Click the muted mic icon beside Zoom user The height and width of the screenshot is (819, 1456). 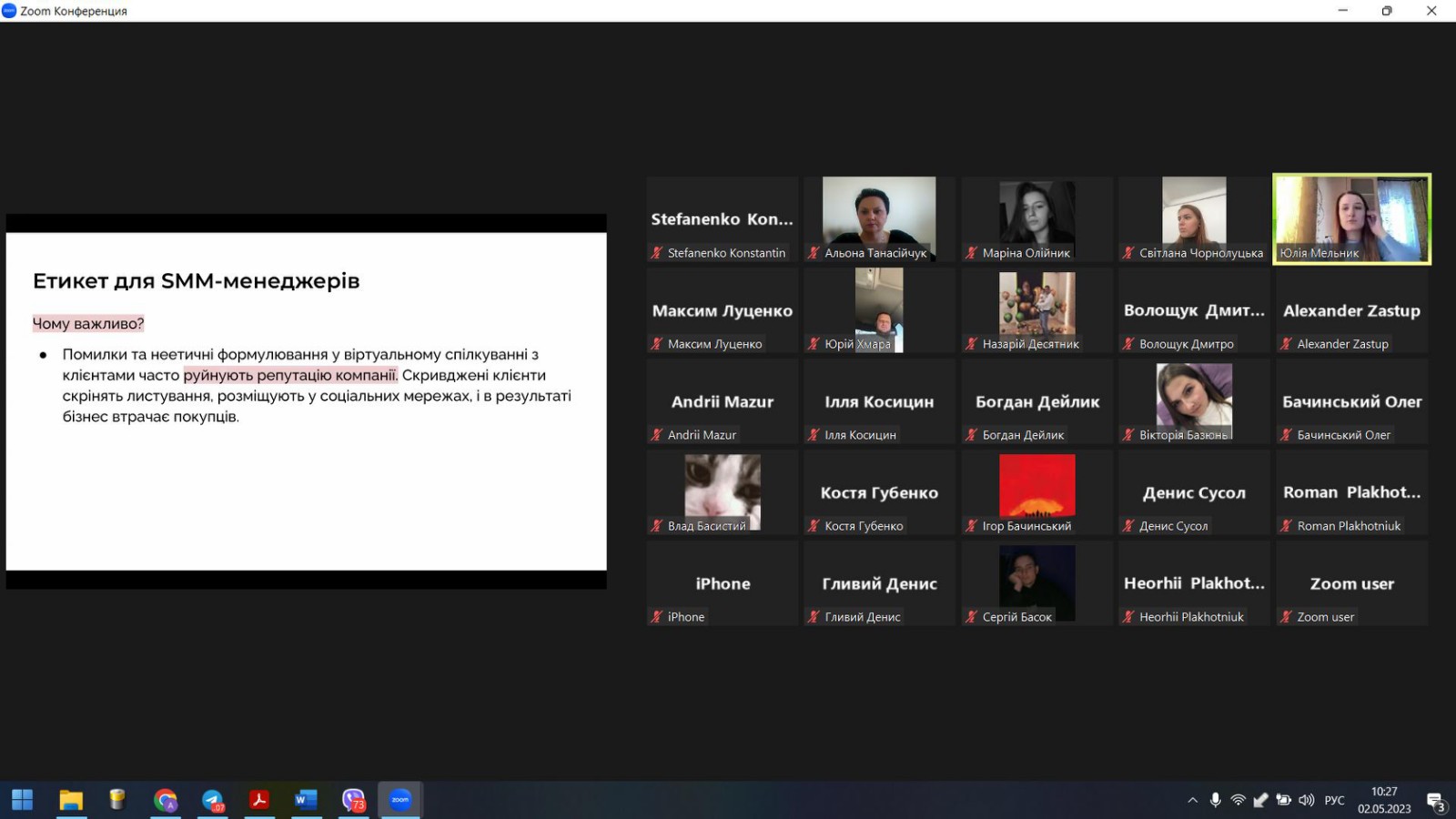[1286, 617]
